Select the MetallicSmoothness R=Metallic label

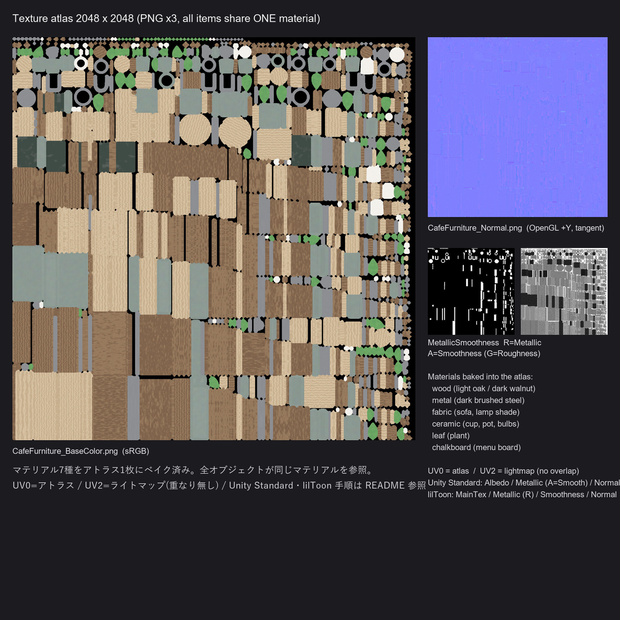(x=484, y=343)
